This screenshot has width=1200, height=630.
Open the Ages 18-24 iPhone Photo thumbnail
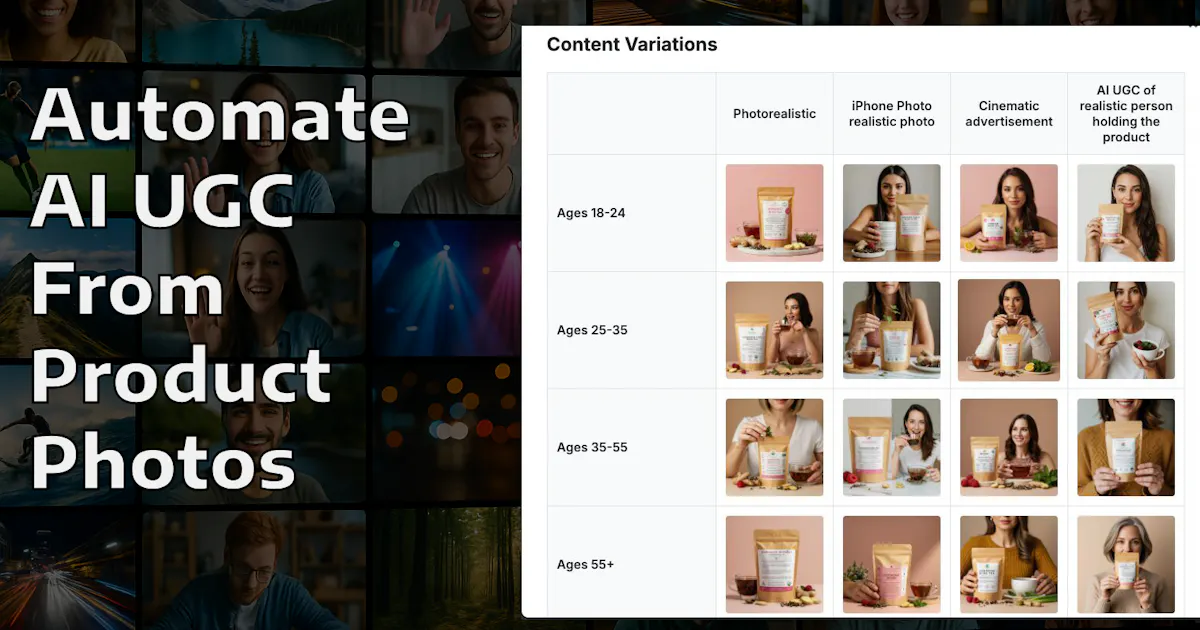[x=891, y=213]
